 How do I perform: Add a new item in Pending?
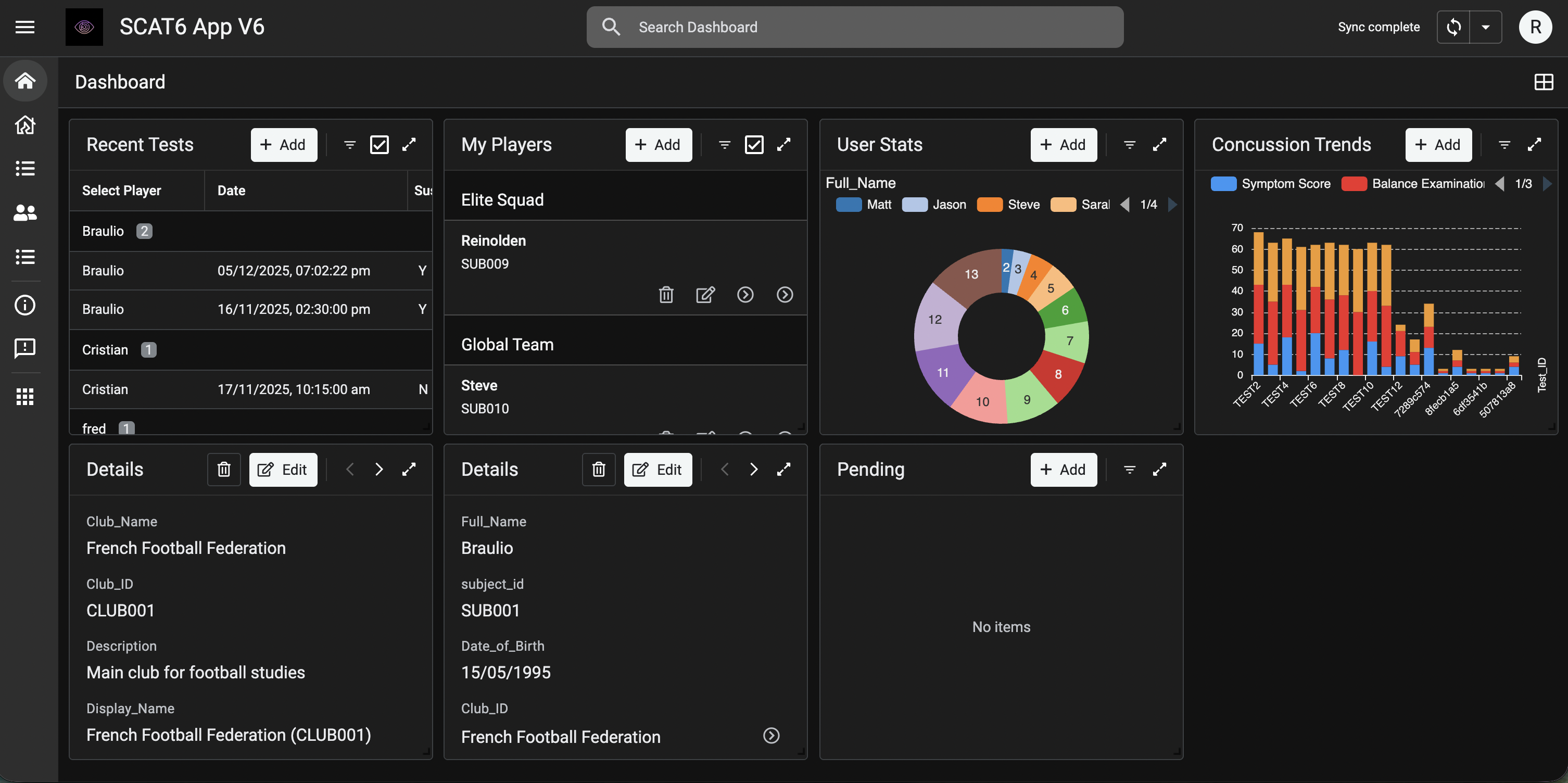1064,470
